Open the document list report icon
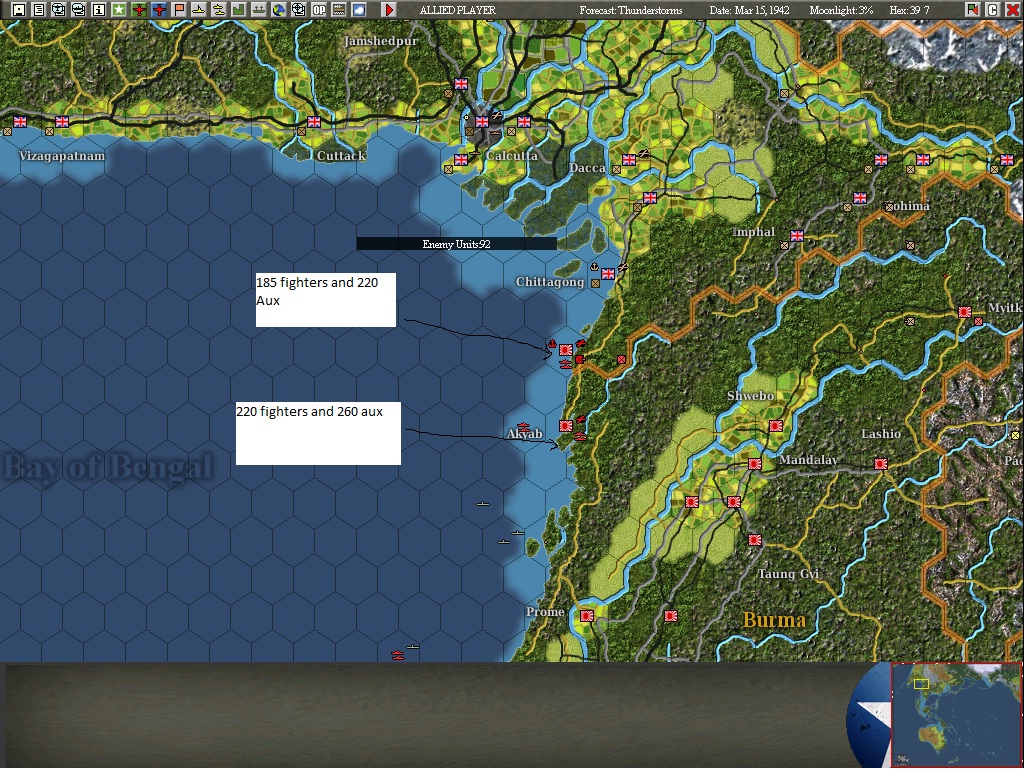Screen dimensions: 1024x783 pos(39,9)
